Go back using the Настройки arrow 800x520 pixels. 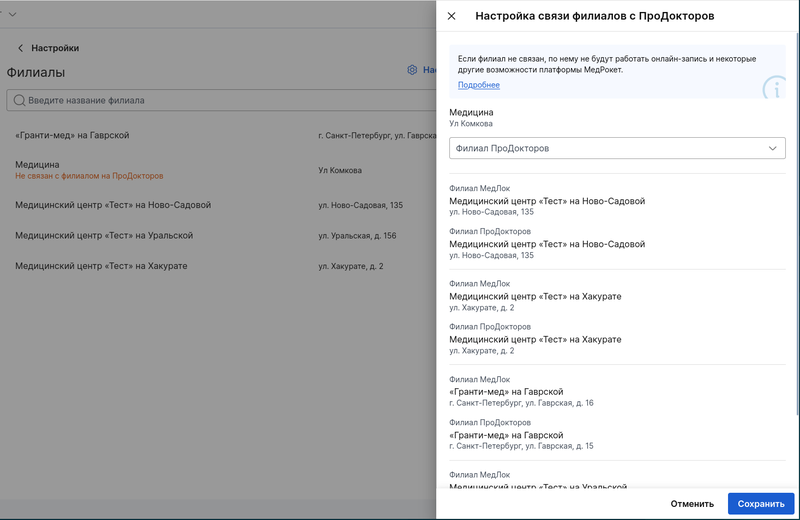[x=20, y=48]
